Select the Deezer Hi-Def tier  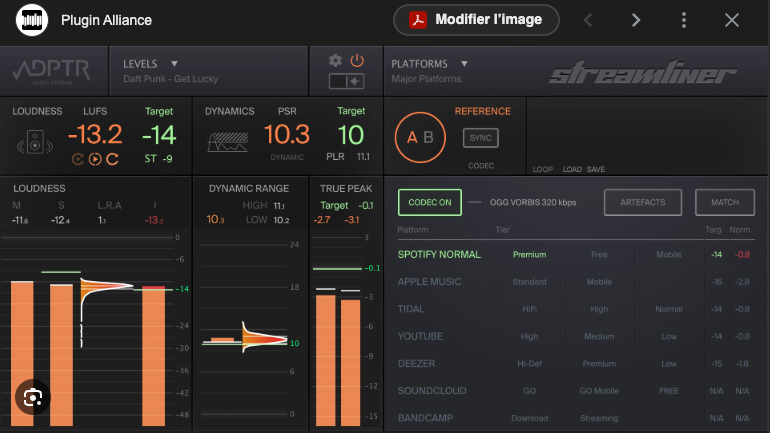coord(529,364)
